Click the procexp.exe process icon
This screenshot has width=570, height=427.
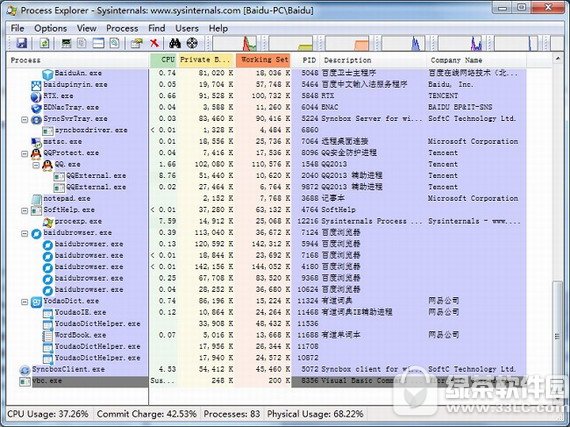(48, 222)
